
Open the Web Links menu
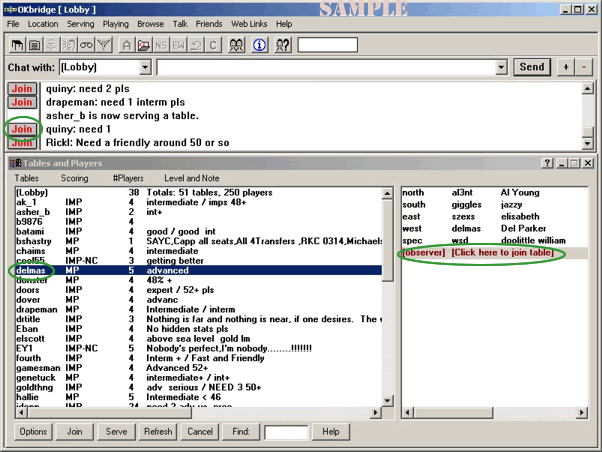tap(249, 24)
